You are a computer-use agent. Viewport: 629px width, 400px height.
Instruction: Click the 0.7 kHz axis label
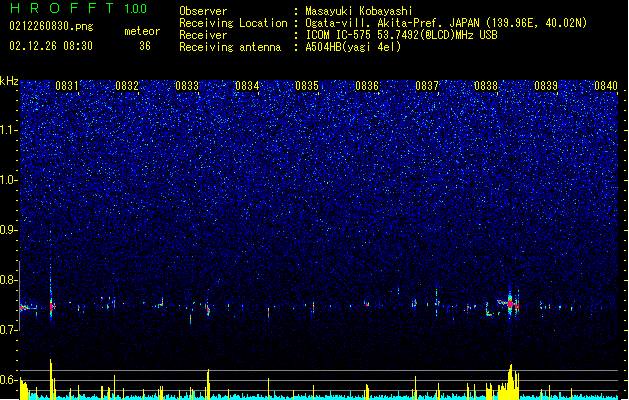pyautogui.click(x=9, y=329)
